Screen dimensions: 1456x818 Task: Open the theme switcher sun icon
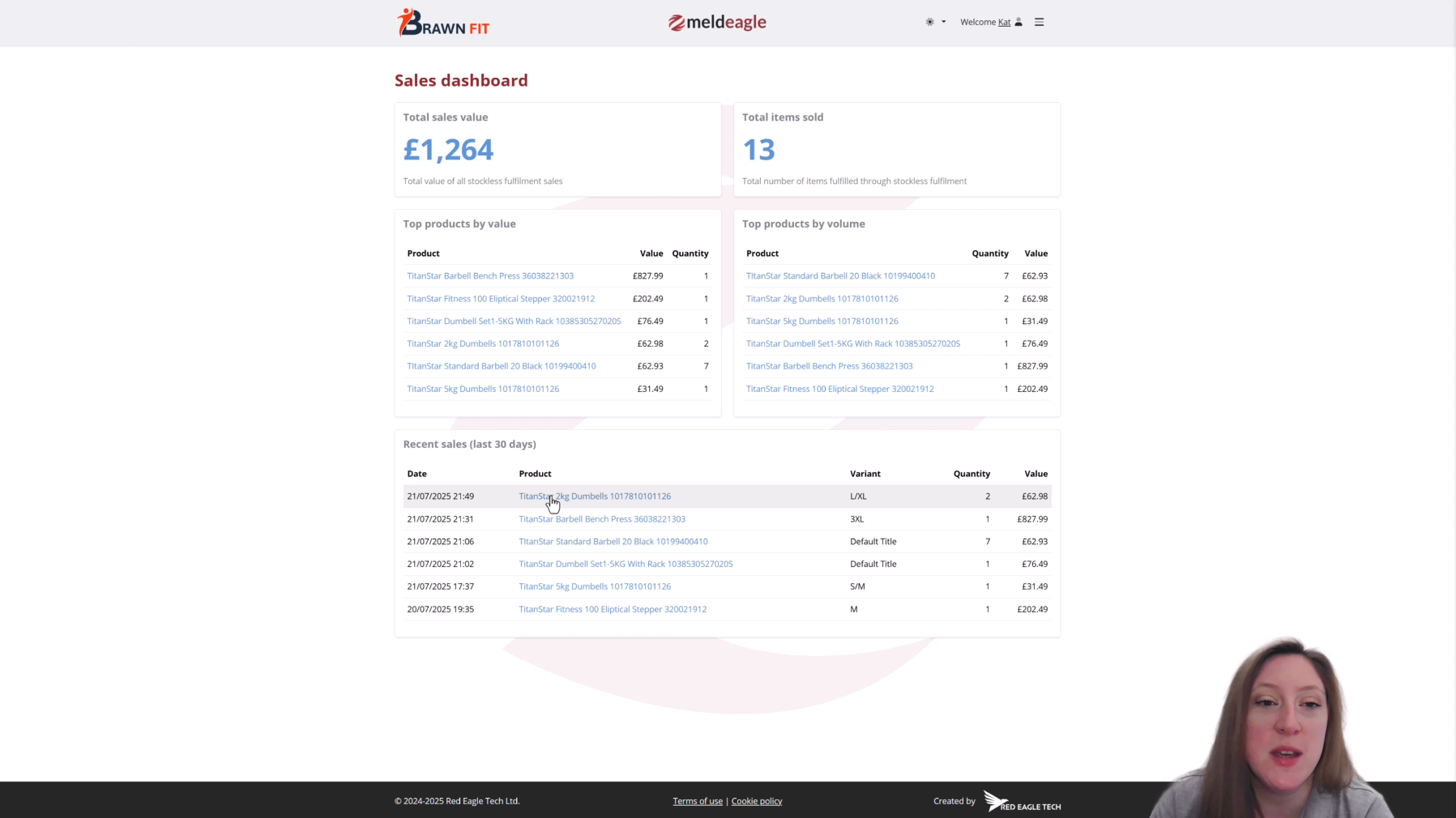(x=929, y=22)
